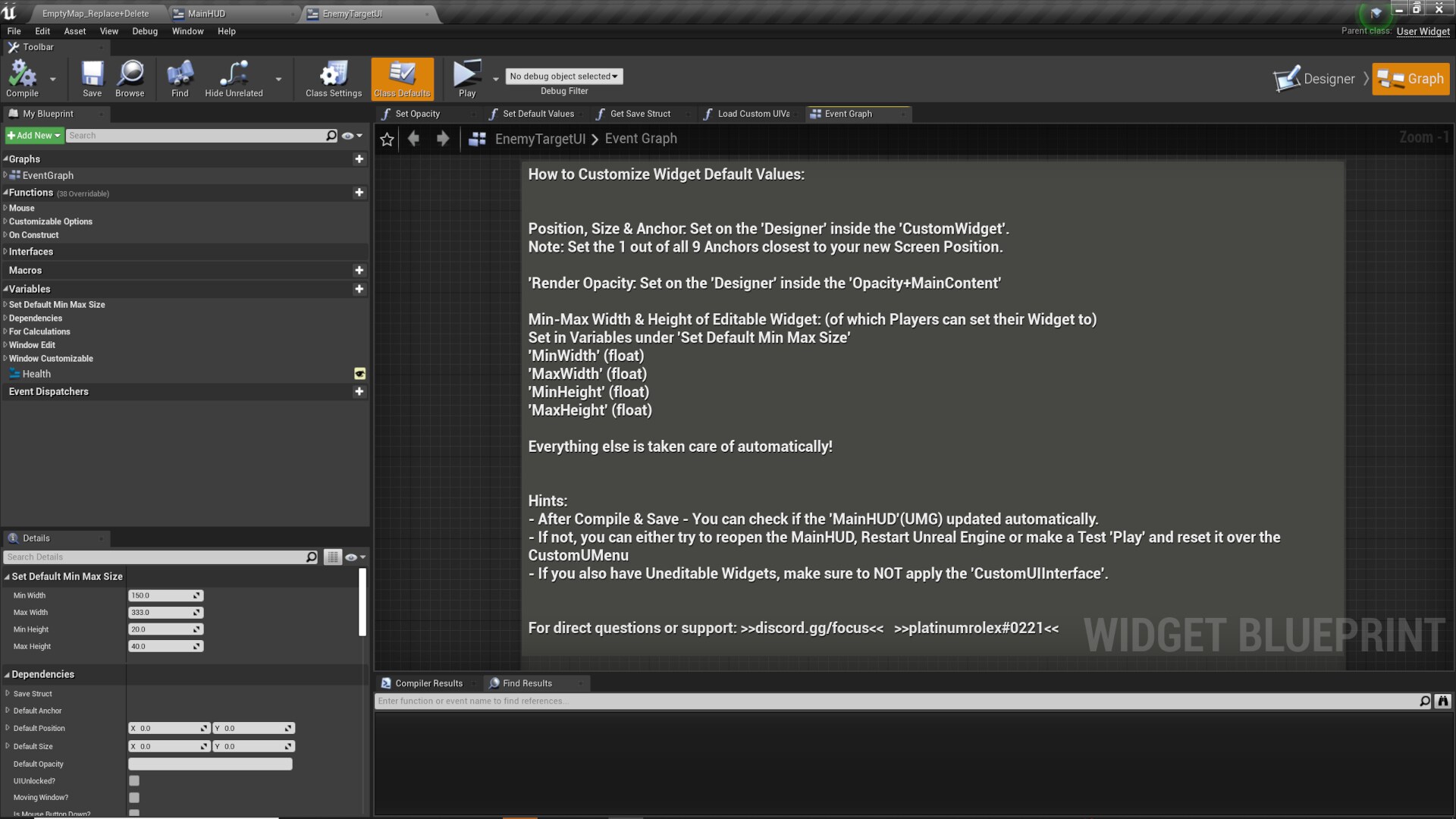Open Play options dropdown arrow
1456x819 pixels.
pos(496,79)
